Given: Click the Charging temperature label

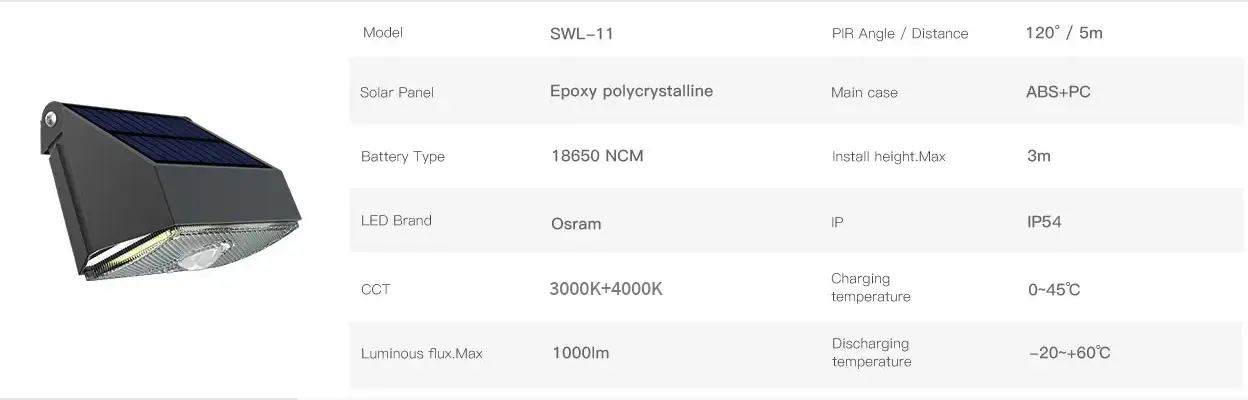Looking at the screenshot, I should (x=870, y=287).
